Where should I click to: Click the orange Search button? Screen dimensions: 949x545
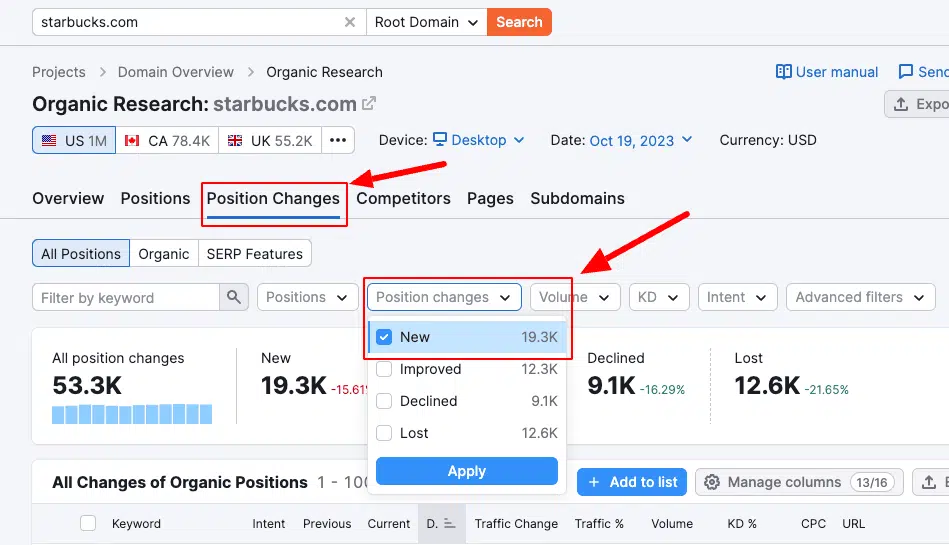519,22
